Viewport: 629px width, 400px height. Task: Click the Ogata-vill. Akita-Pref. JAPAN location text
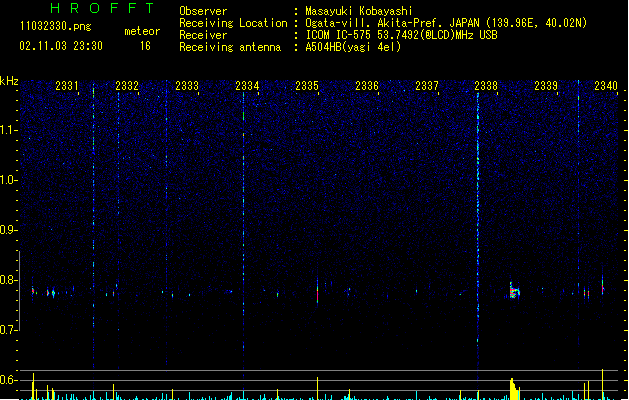pyautogui.click(x=446, y=23)
